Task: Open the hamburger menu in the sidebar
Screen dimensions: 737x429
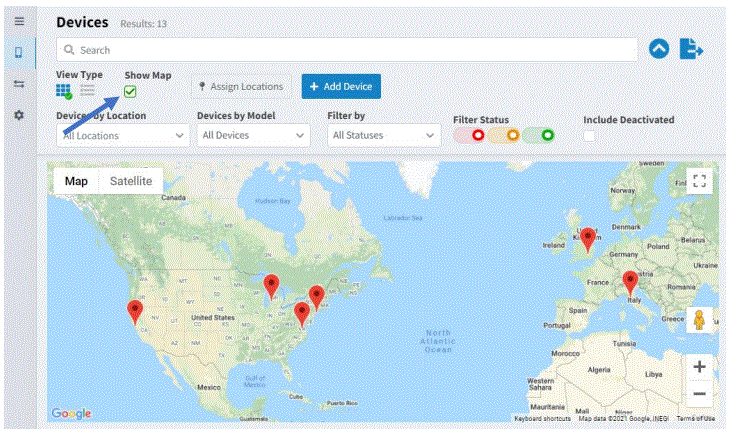Action: click(x=19, y=21)
